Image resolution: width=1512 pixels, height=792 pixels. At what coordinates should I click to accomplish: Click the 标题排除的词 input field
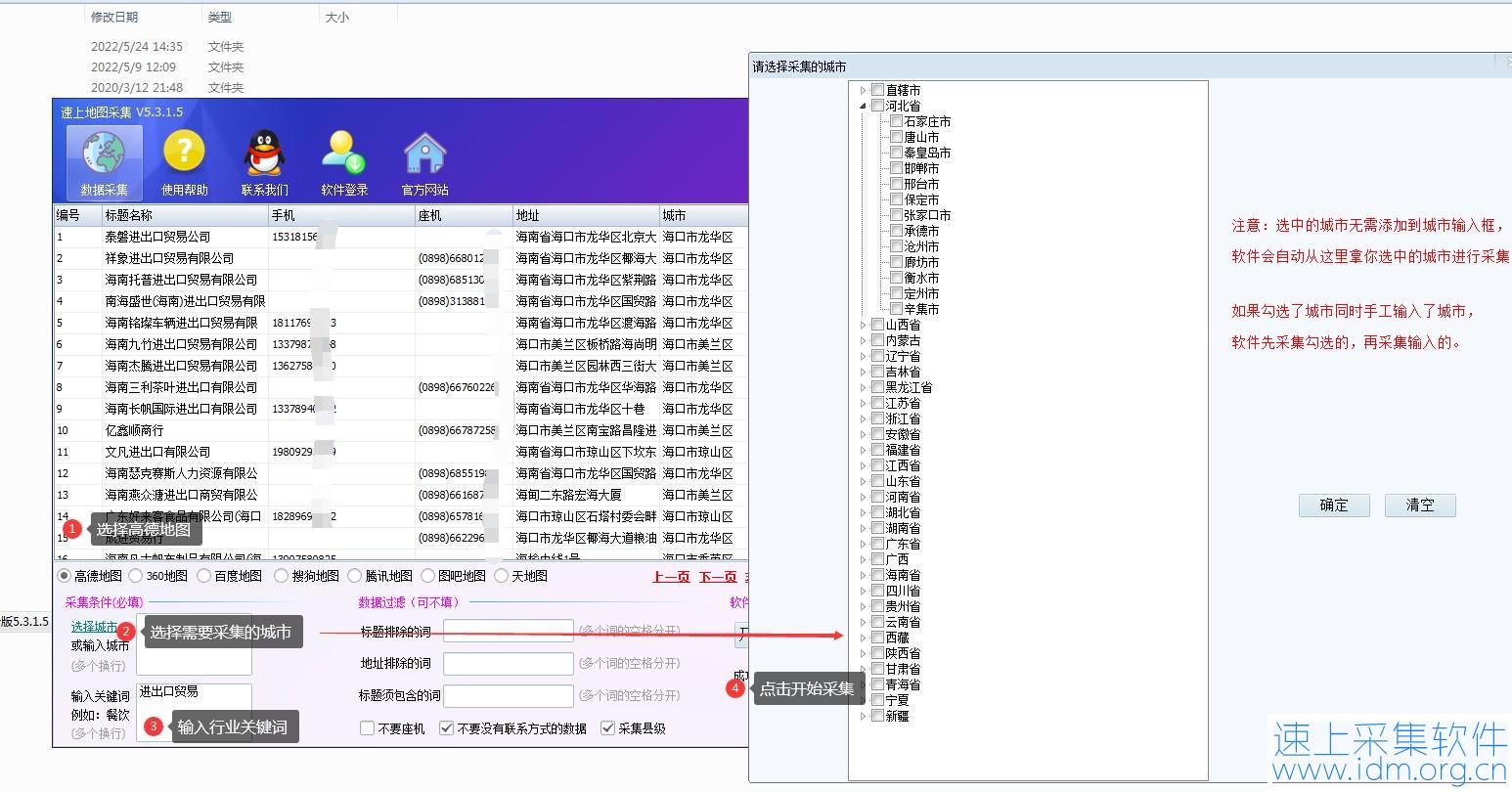coord(509,632)
